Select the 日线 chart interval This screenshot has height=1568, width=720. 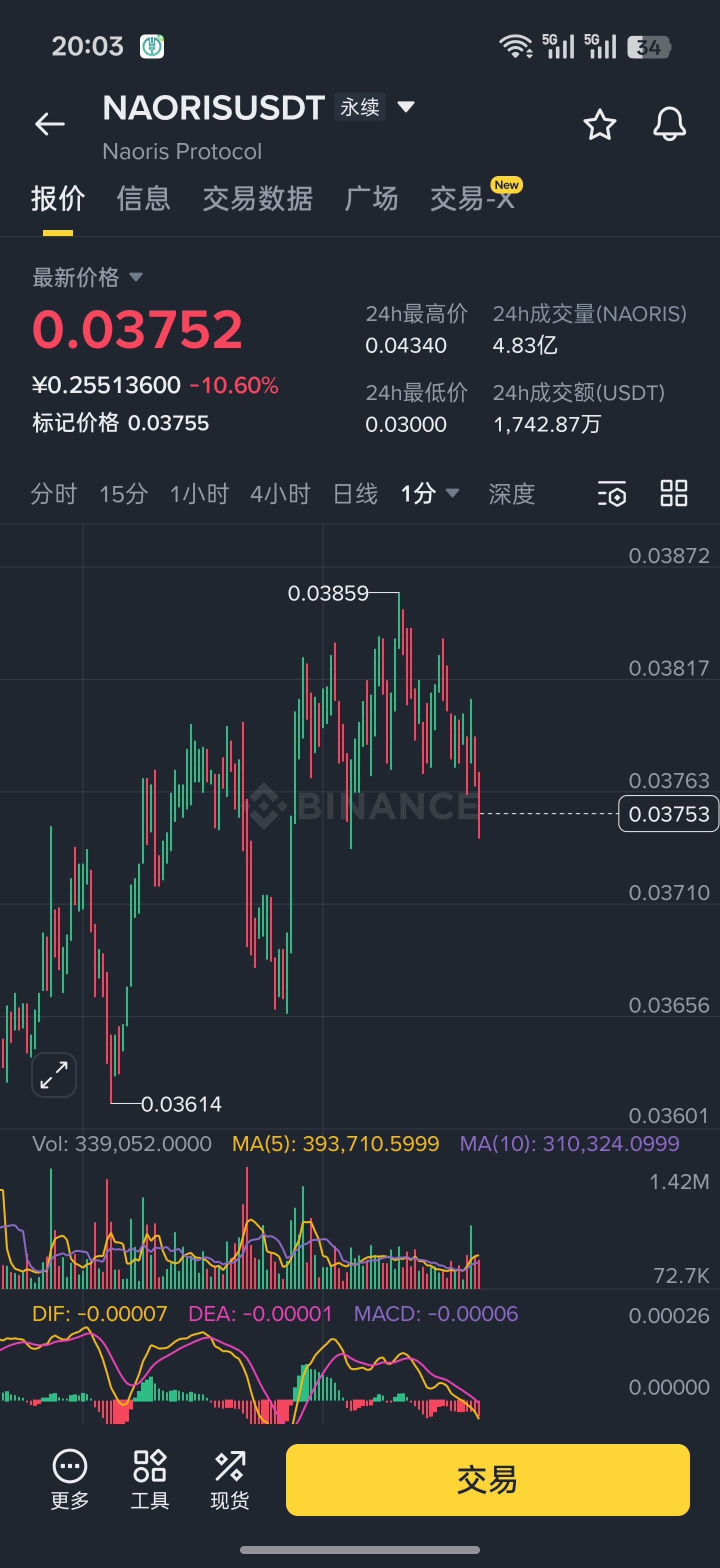pos(355,493)
